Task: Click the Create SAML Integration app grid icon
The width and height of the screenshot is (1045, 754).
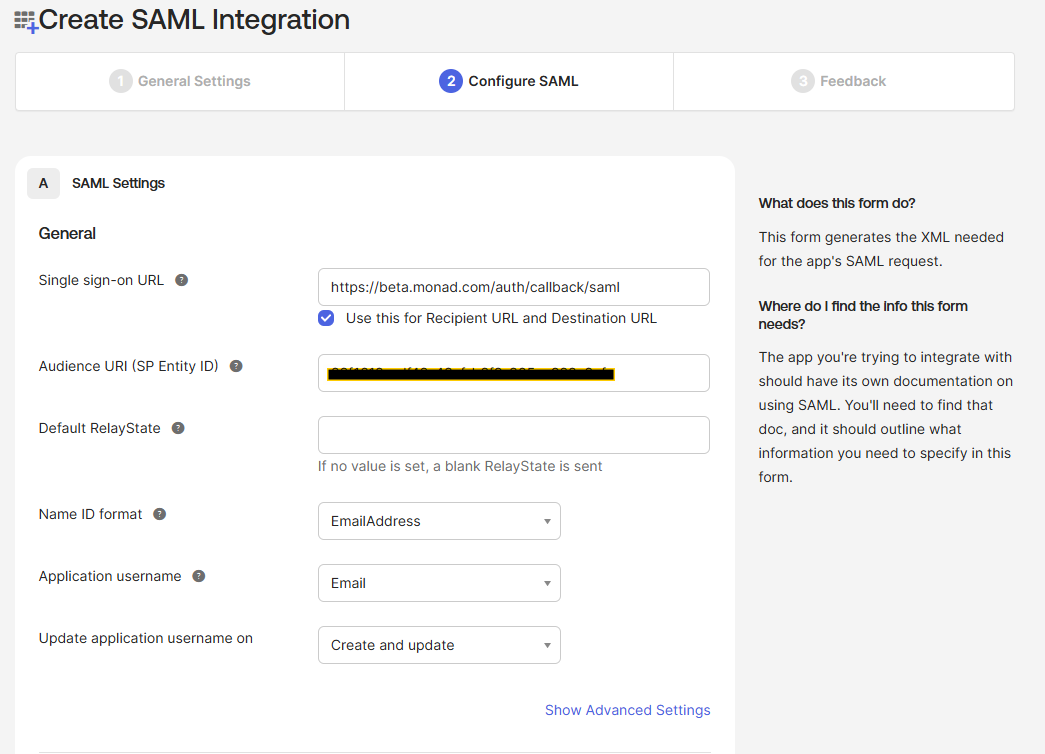Action: [25, 21]
